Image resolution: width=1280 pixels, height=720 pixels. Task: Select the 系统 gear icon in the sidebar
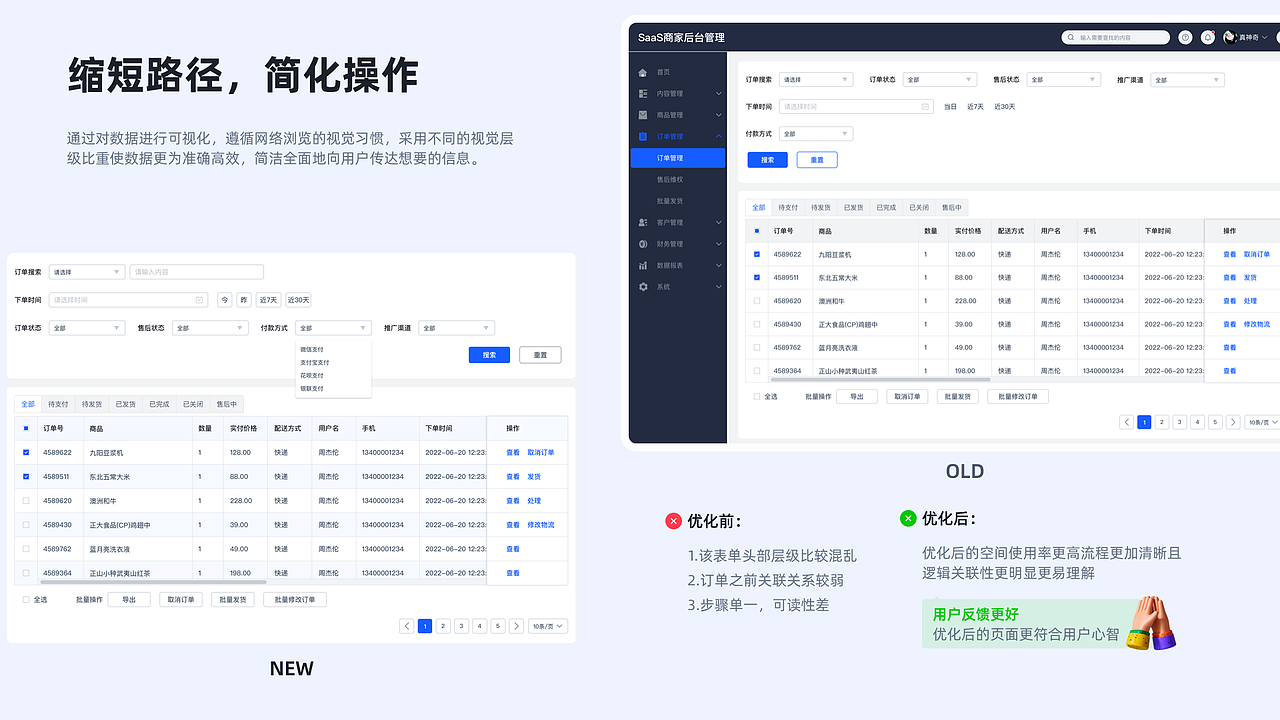[x=643, y=287]
